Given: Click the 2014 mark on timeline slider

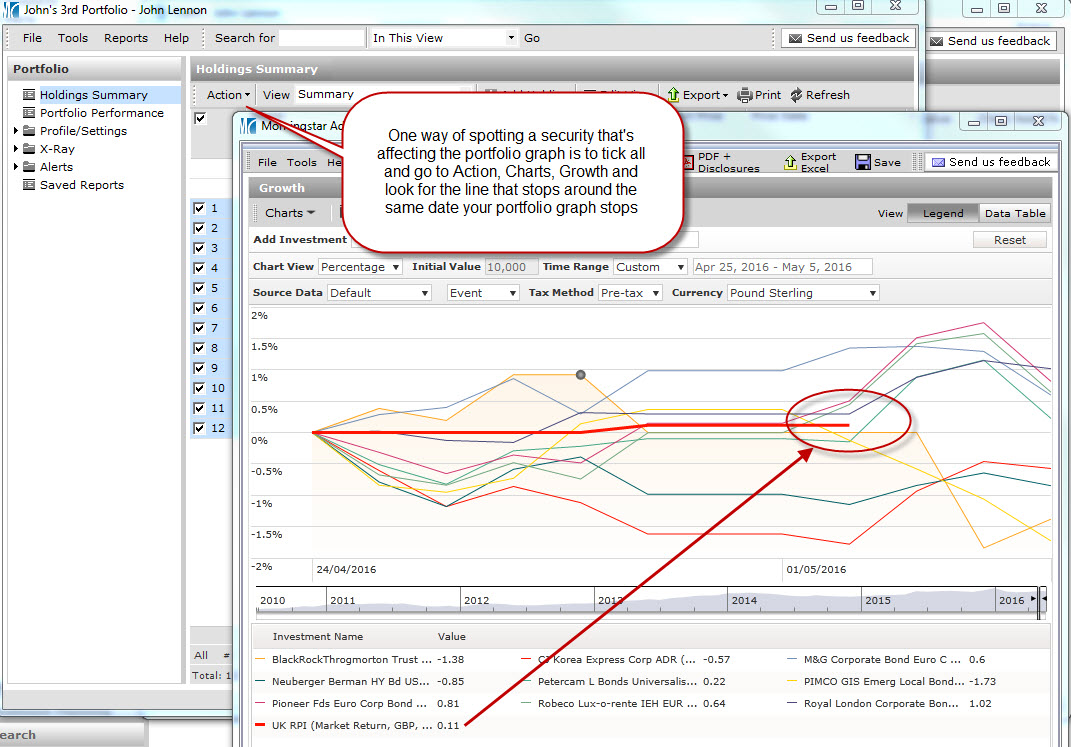Looking at the screenshot, I should 744,600.
